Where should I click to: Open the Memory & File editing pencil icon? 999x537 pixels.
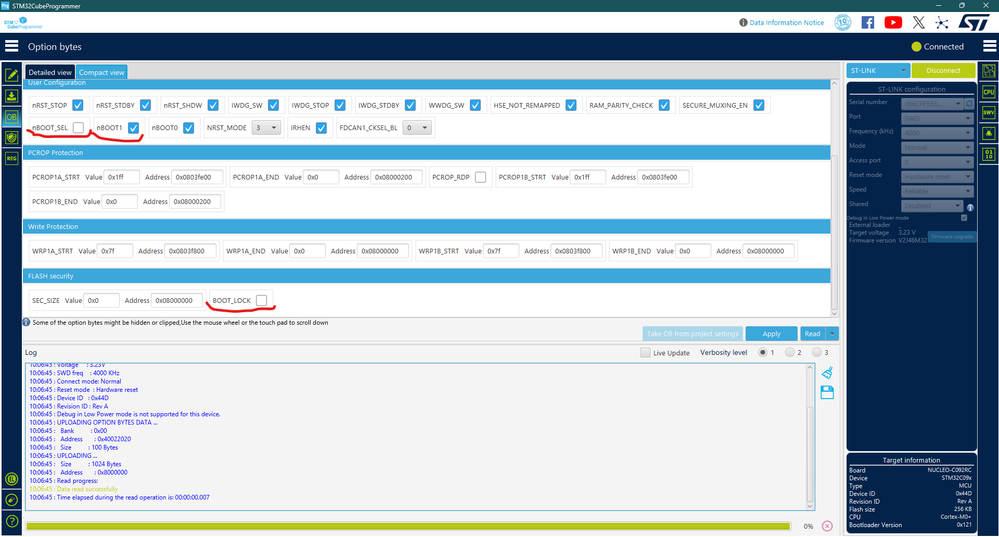click(x=11, y=75)
